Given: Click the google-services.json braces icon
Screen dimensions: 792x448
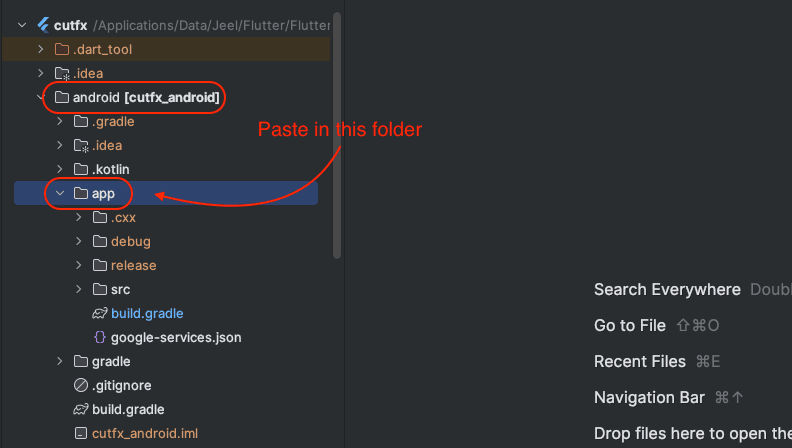Looking at the screenshot, I should click(x=100, y=337).
